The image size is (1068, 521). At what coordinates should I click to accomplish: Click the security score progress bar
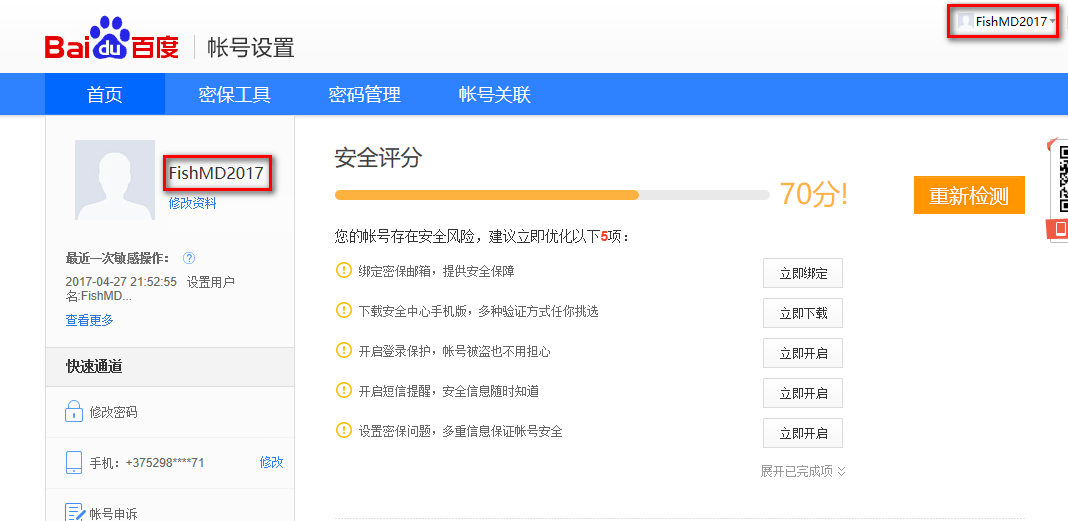coord(552,195)
